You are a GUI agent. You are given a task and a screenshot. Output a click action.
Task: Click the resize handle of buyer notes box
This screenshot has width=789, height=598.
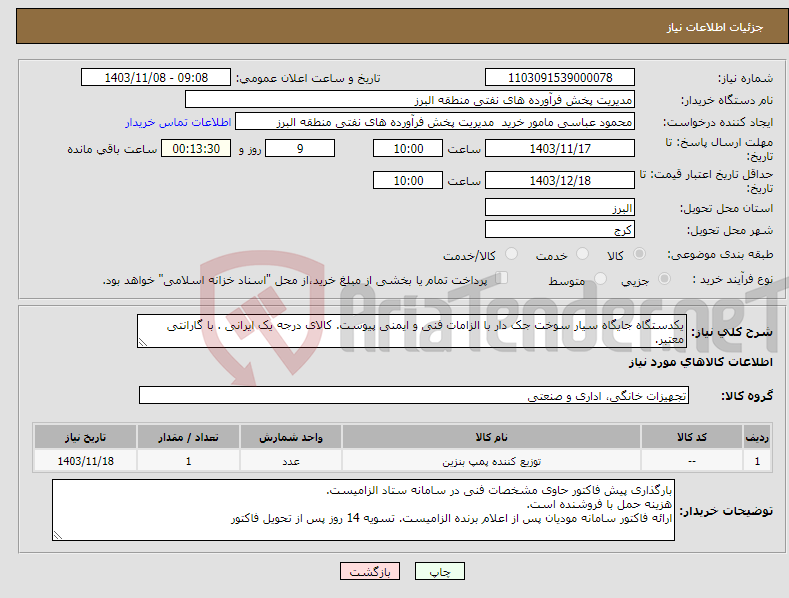pyautogui.click(x=58, y=536)
